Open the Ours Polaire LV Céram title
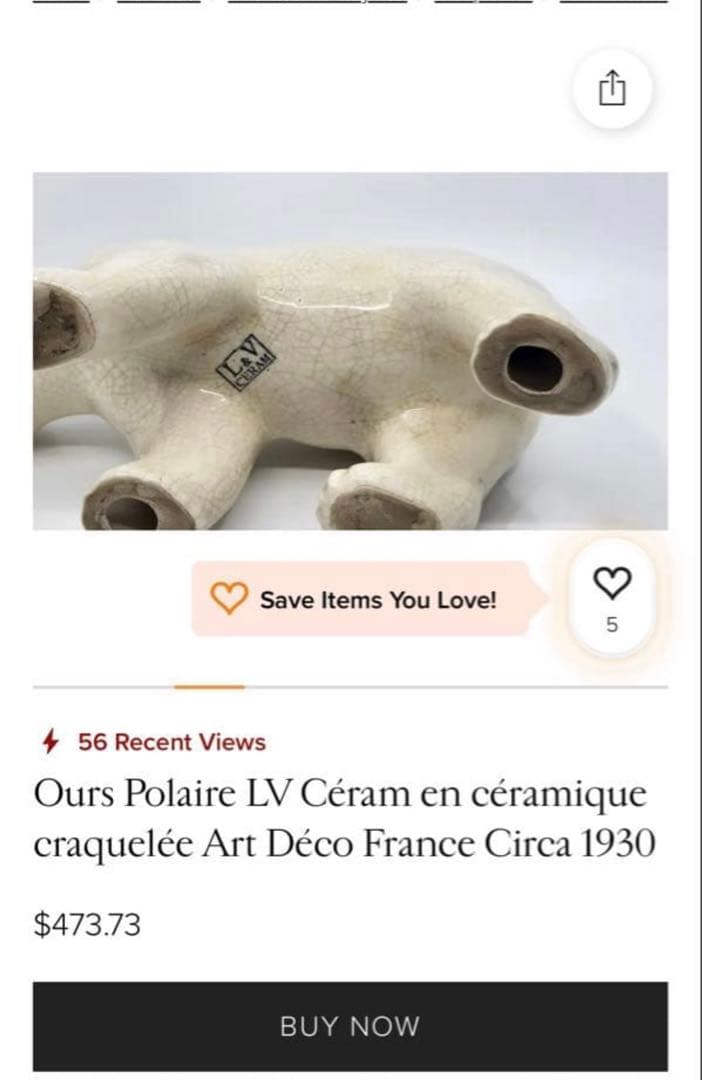702x1080 pixels. click(x=344, y=818)
